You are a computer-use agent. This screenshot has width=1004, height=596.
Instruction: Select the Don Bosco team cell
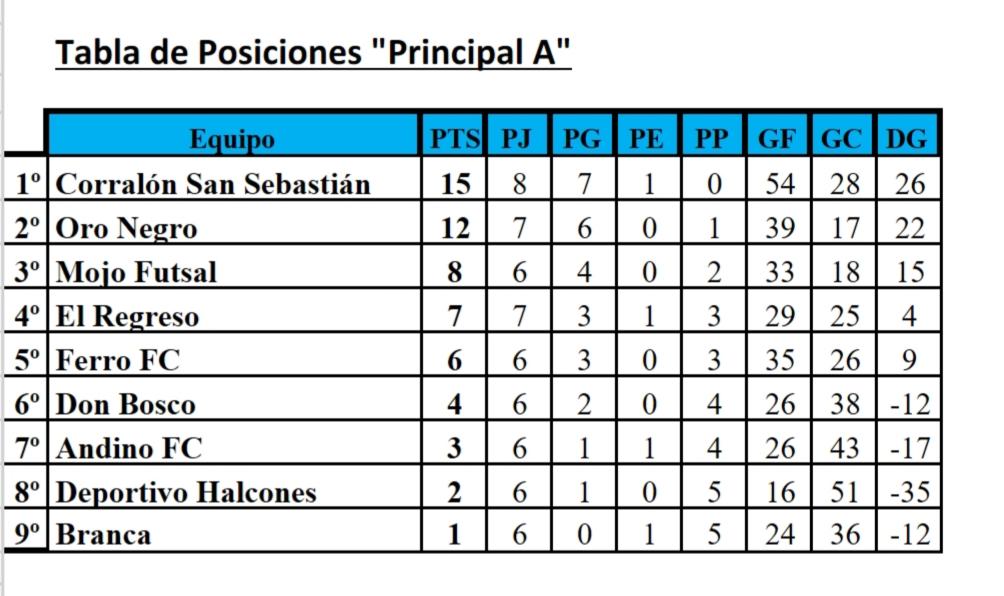click(126, 405)
